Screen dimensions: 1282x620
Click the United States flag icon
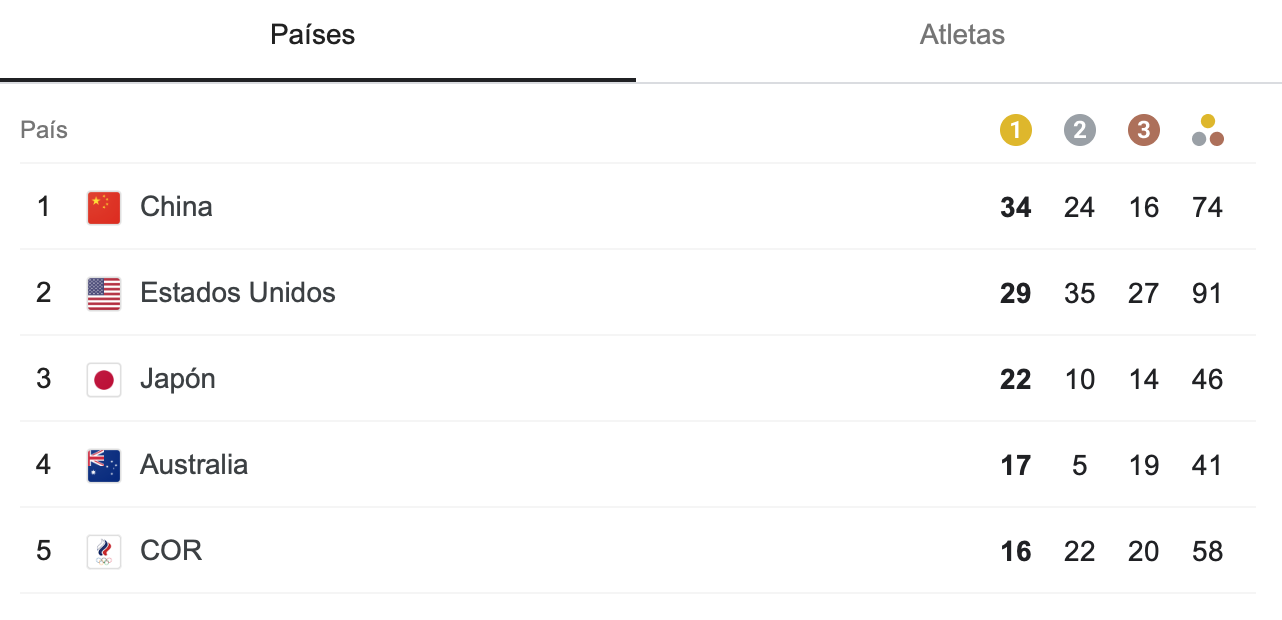[x=104, y=293]
